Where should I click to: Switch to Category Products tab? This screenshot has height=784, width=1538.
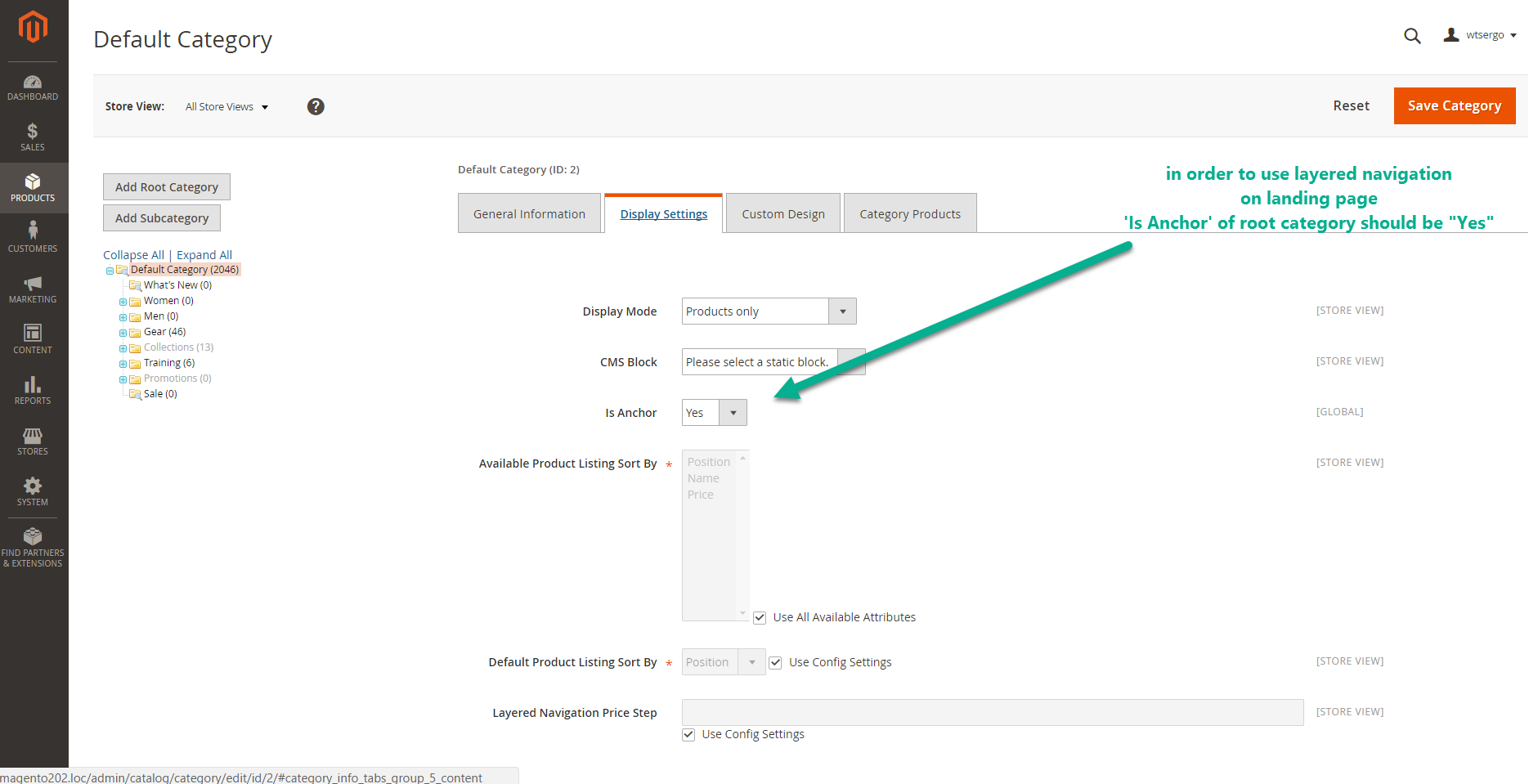910,213
